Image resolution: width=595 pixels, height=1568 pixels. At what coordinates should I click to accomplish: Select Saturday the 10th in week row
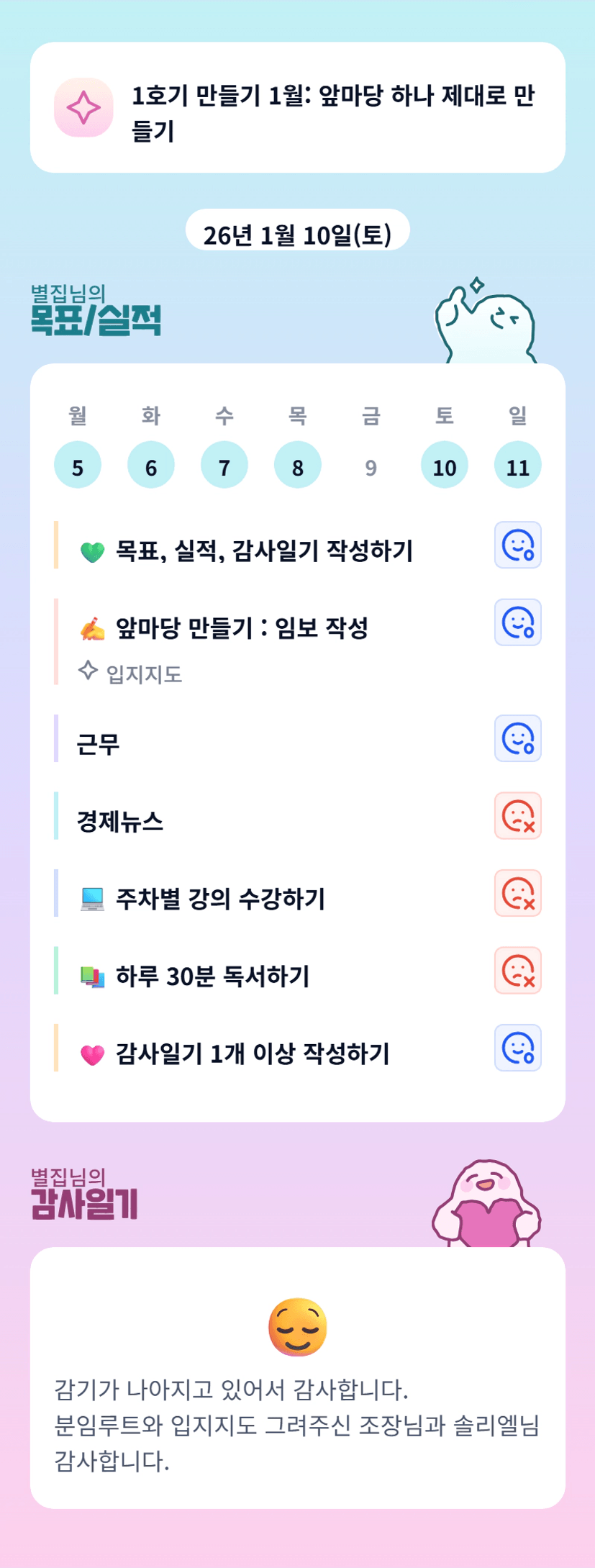pyautogui.click(x=444, y=466)
